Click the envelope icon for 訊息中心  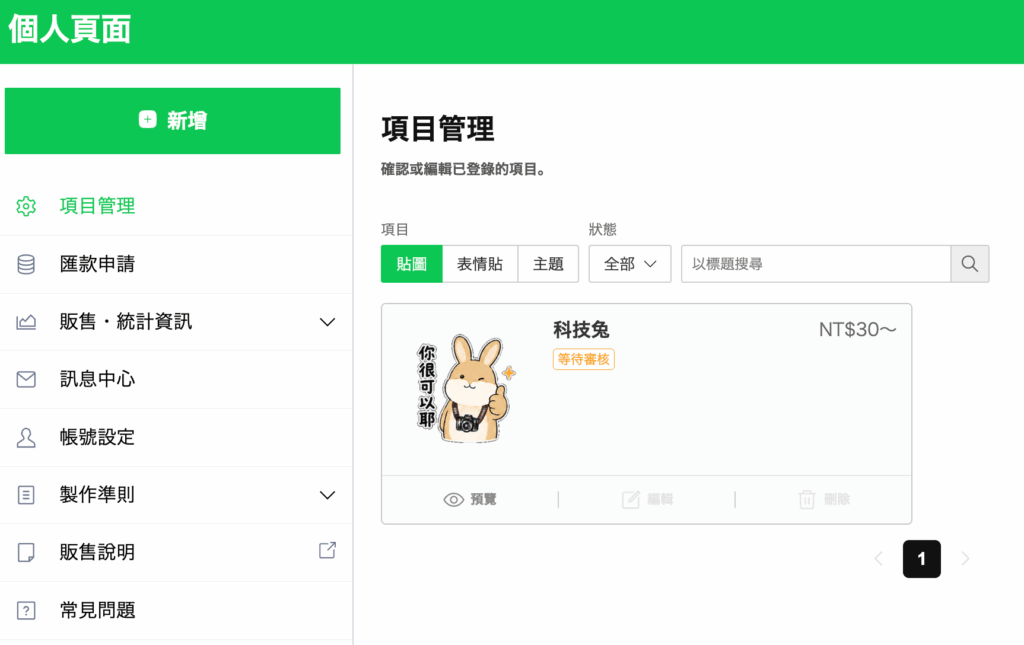tap(26, 379)
